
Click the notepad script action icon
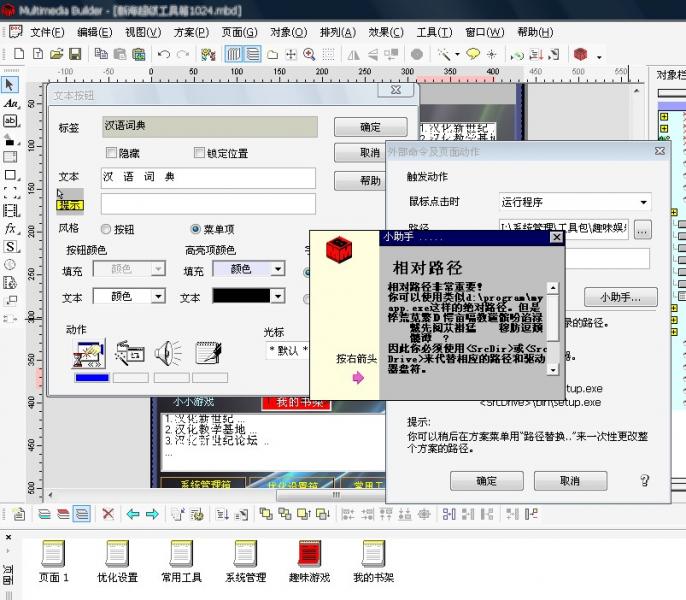point(209,353)
